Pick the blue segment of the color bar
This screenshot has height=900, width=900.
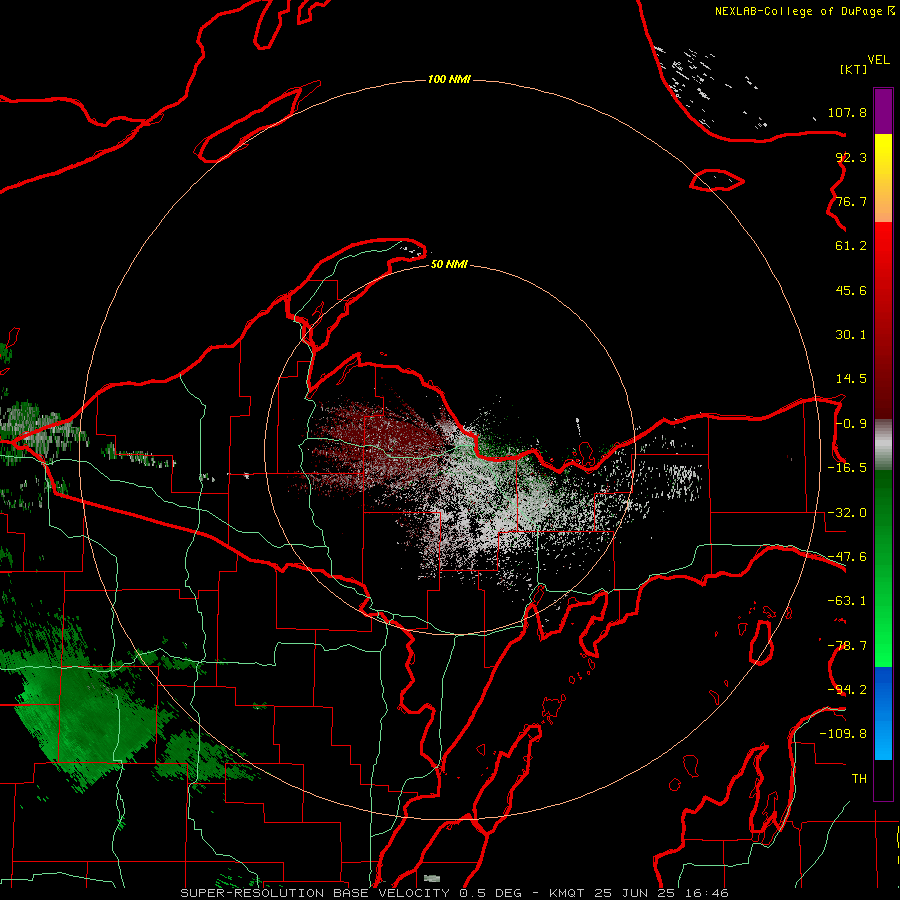pyautogui.click(x=883, y=713)
